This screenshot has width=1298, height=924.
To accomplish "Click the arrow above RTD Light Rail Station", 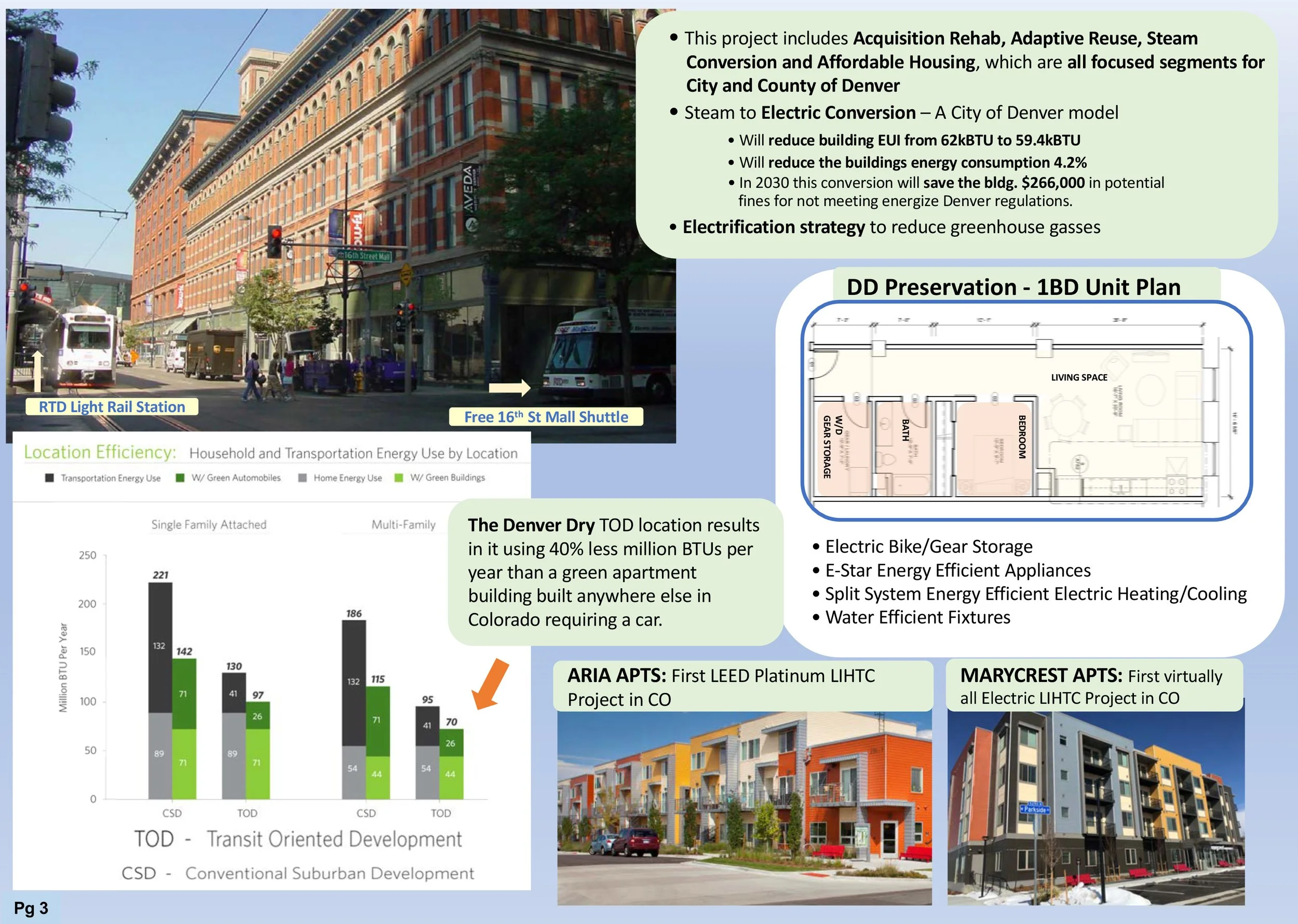I will coord(37,372).
